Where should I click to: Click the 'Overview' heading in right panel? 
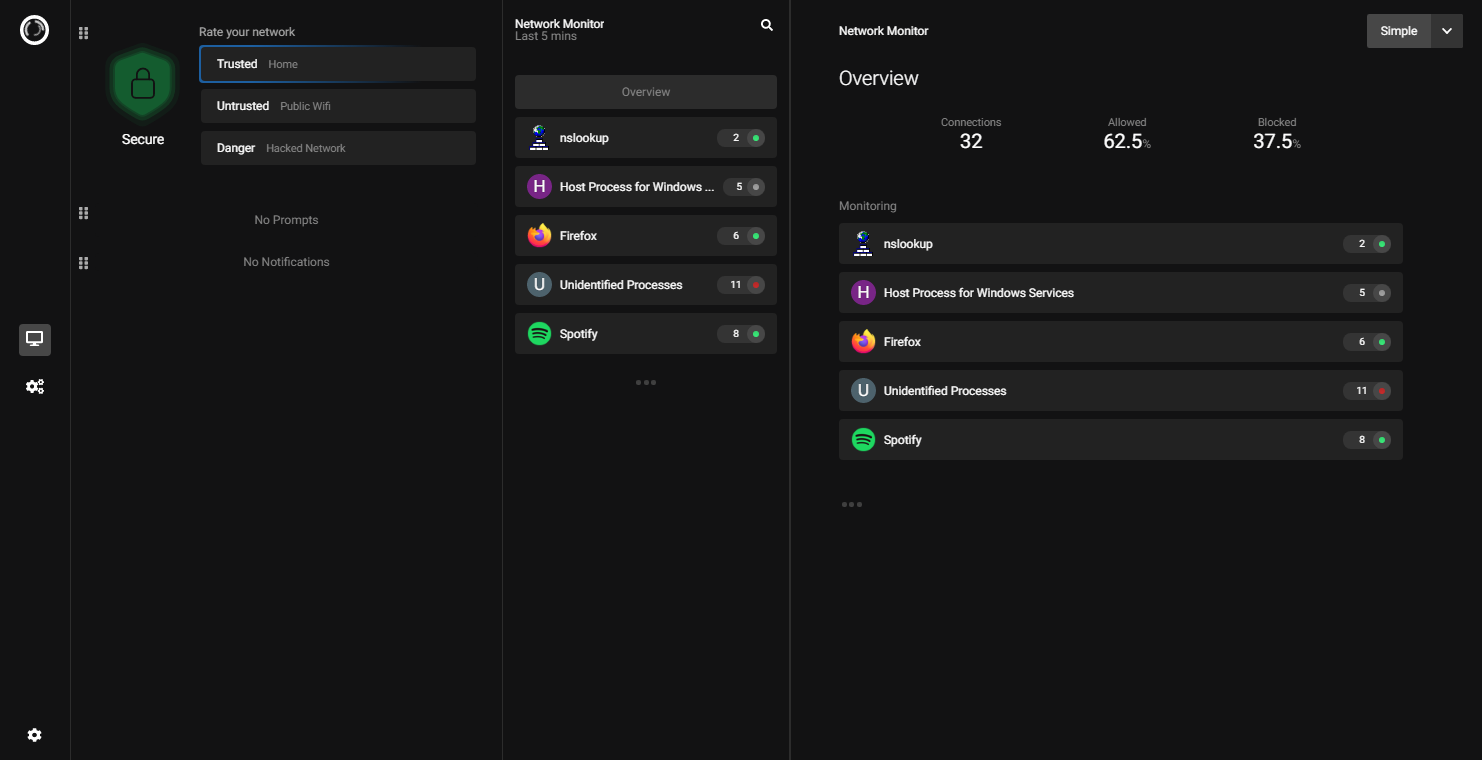[x=878, y=78]
